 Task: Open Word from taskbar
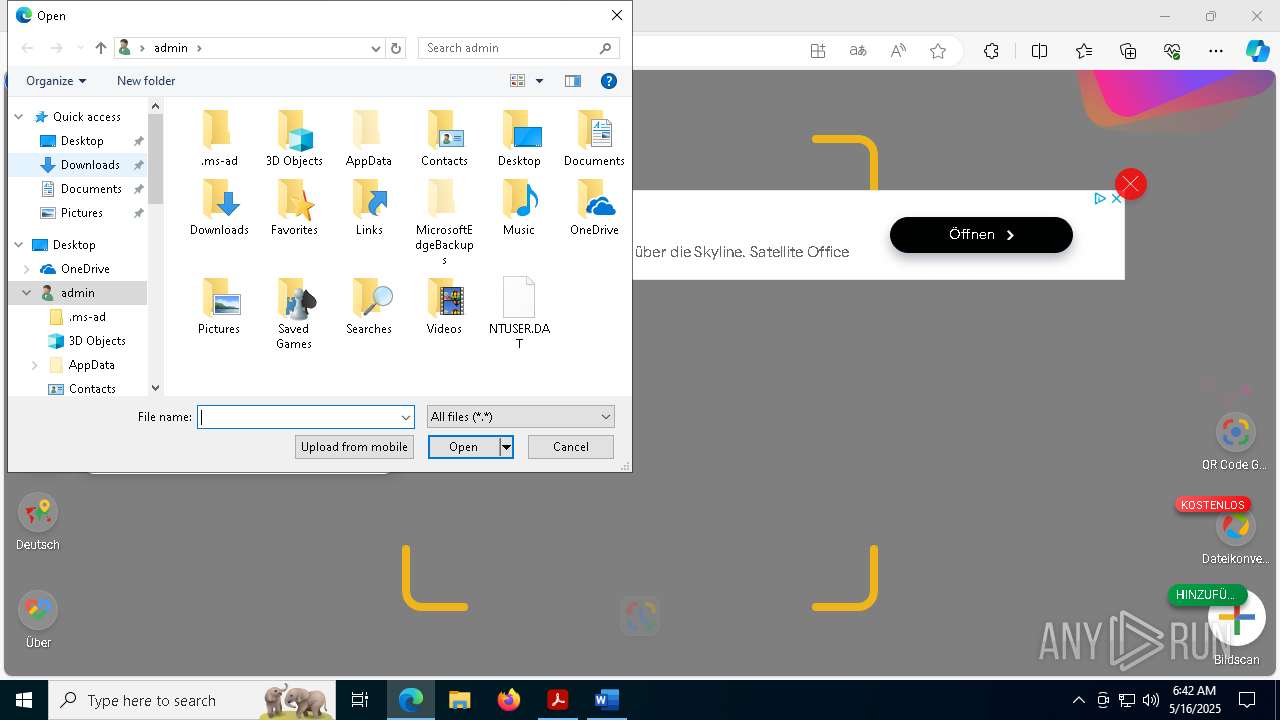pos(606,700)
